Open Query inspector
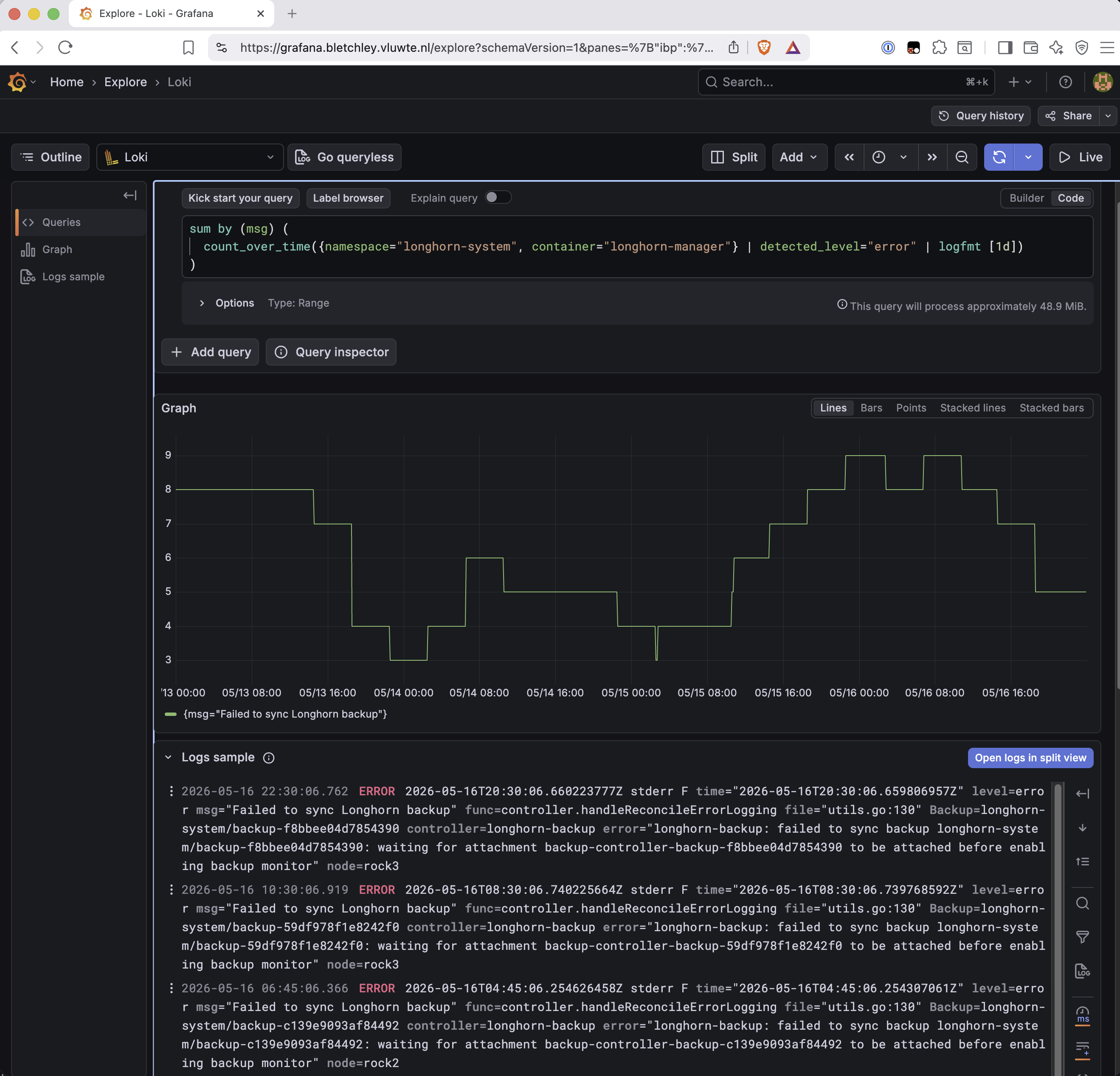 pos(331,352)
